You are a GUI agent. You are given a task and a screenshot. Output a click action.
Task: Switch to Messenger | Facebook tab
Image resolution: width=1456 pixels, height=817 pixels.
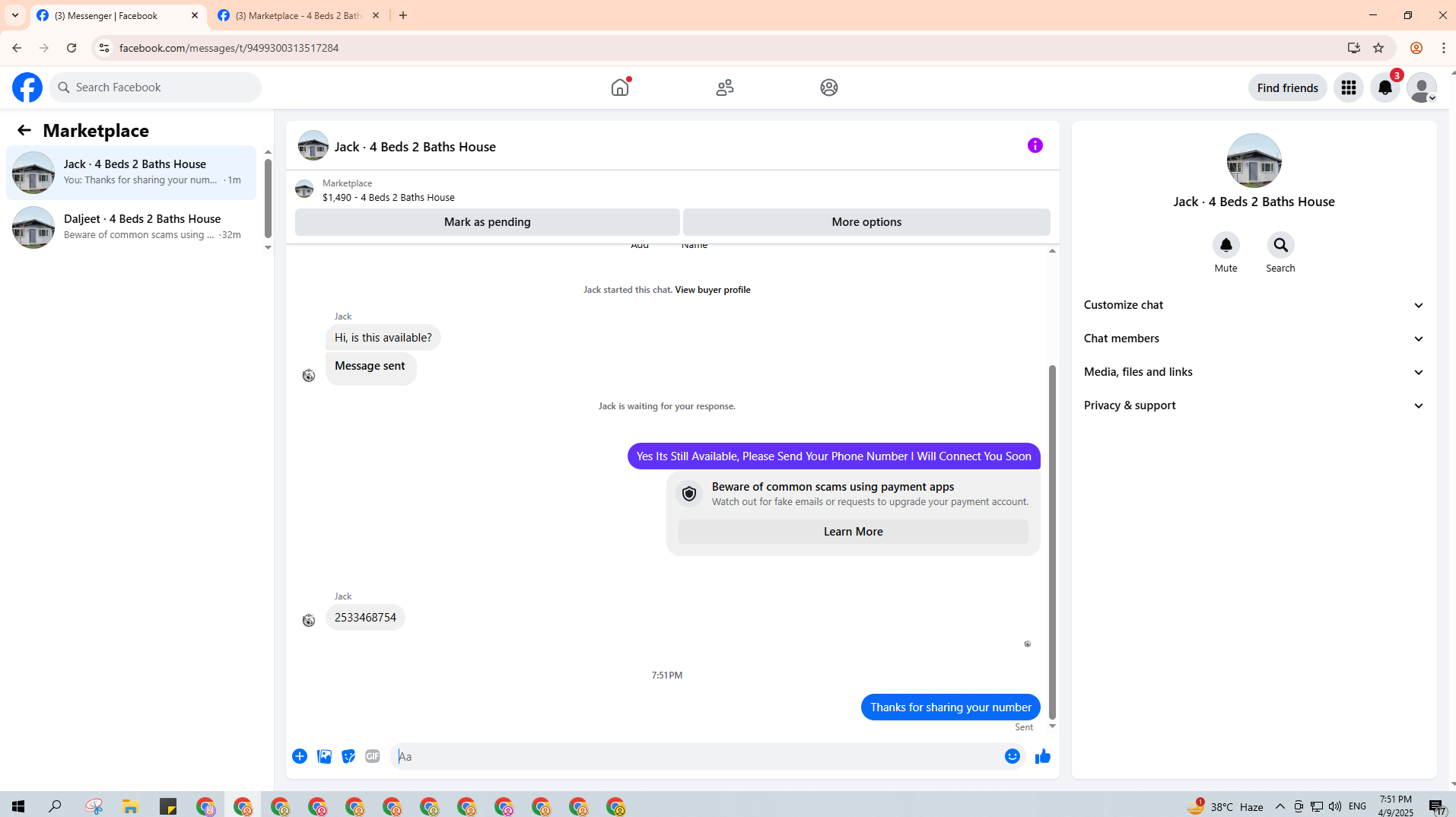(x=118, y=15)
